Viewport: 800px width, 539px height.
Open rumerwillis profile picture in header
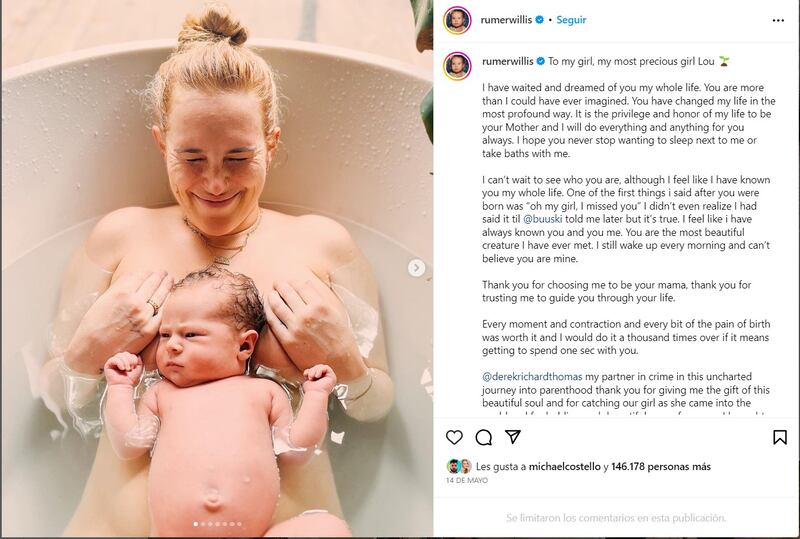point(457,20)
